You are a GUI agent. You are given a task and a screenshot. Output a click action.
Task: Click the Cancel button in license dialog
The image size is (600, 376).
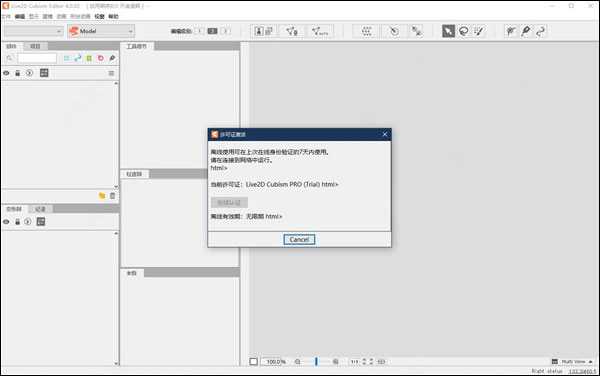click(x=299, y=239)
